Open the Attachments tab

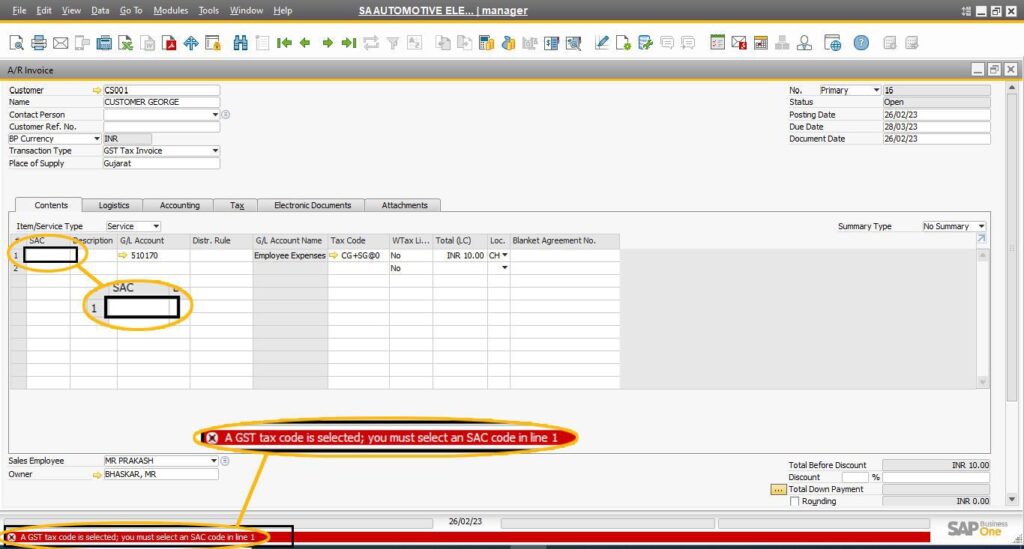tap(404, 205)
